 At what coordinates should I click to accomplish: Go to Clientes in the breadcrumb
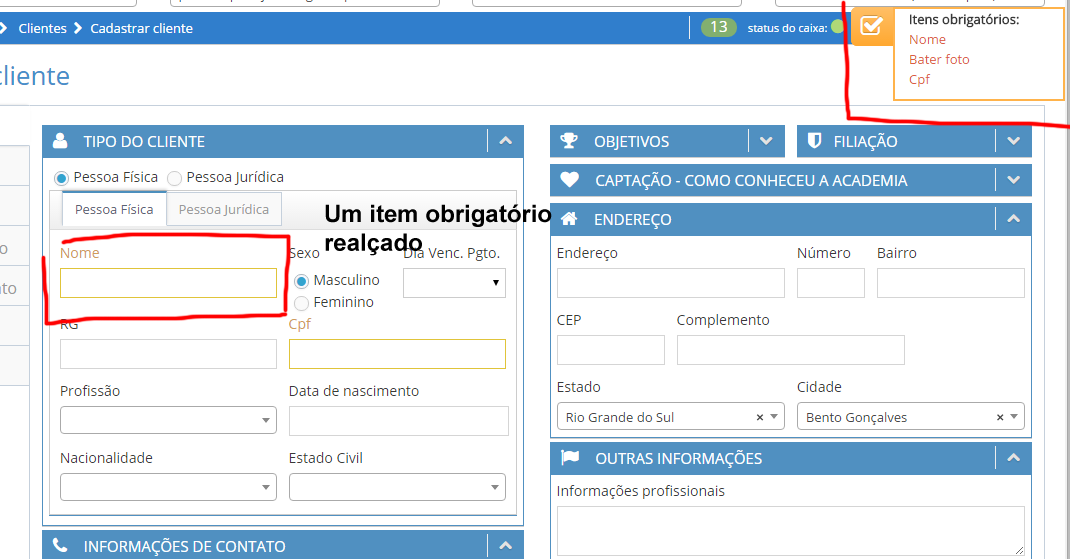pos(42,28)
